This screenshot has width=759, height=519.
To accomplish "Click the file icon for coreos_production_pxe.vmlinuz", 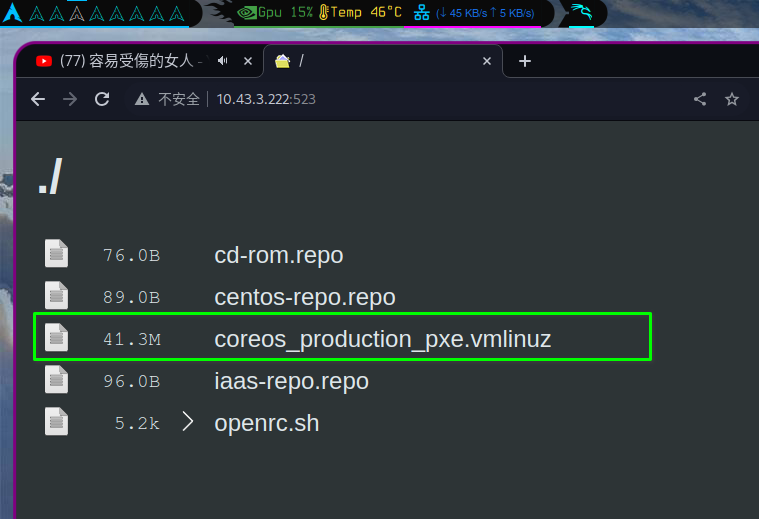I will pos(57,337).
